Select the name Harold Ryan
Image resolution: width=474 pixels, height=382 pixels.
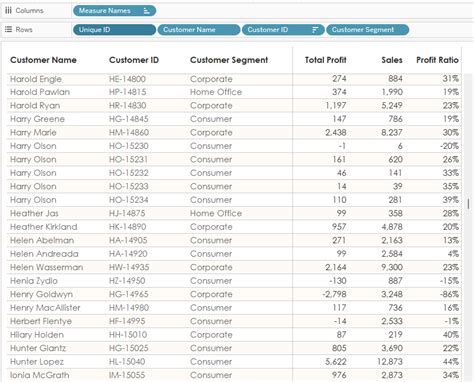click(35, 106)
